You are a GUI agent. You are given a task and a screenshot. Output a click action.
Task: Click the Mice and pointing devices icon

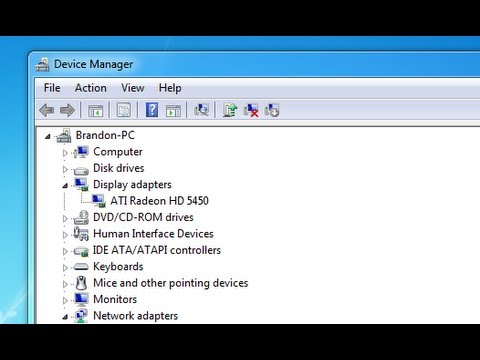tap(81, 283)
